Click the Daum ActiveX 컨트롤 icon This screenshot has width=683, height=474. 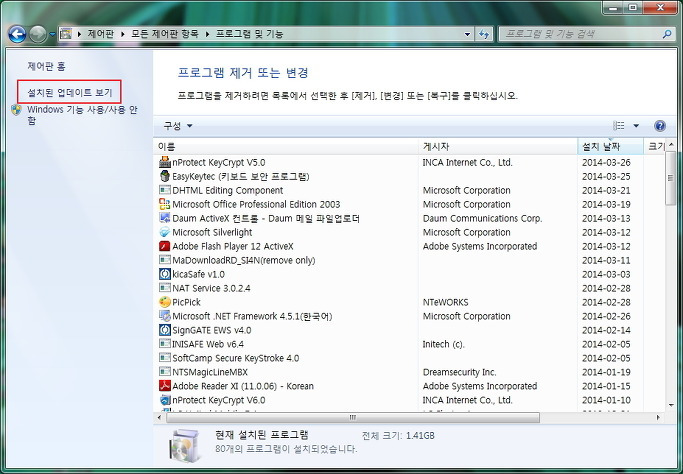coord(165,218)
